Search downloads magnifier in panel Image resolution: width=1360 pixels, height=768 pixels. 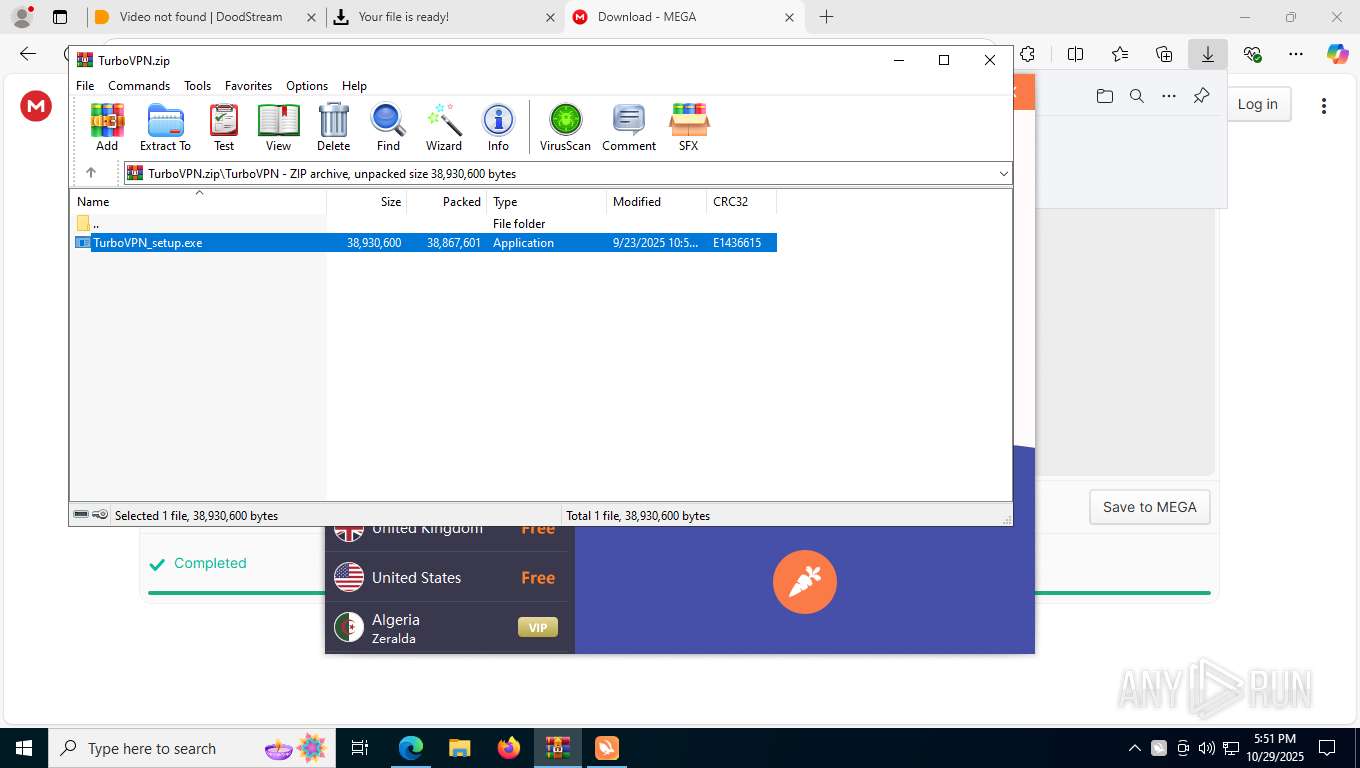pyautogui.click(x=1137, y=96)
